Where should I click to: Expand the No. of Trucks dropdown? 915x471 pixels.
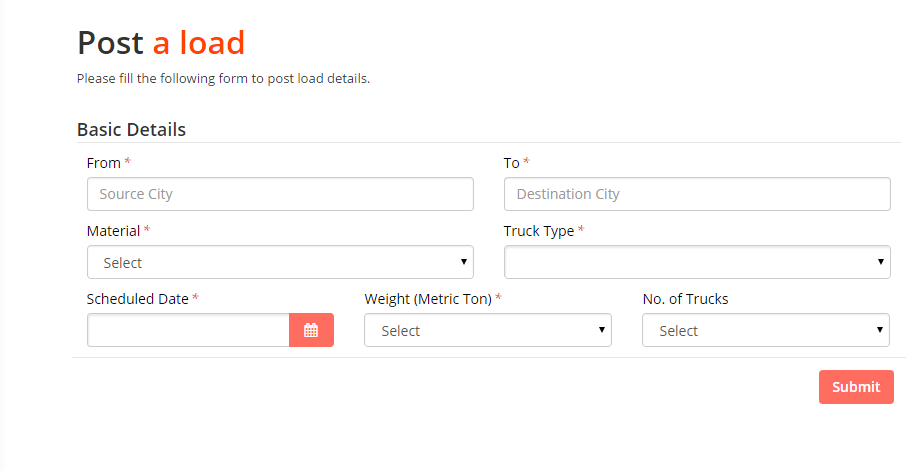click(x=765, y=330)
